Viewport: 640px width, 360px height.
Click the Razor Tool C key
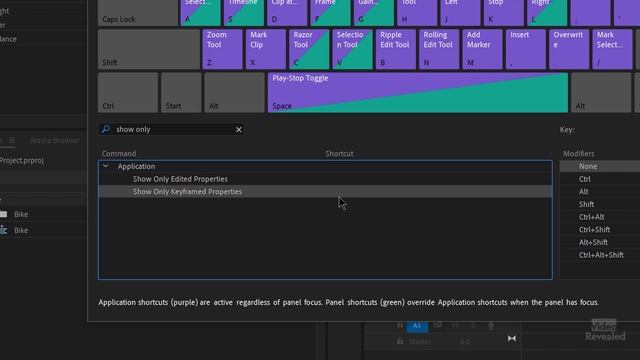click(x=309, y=49)
